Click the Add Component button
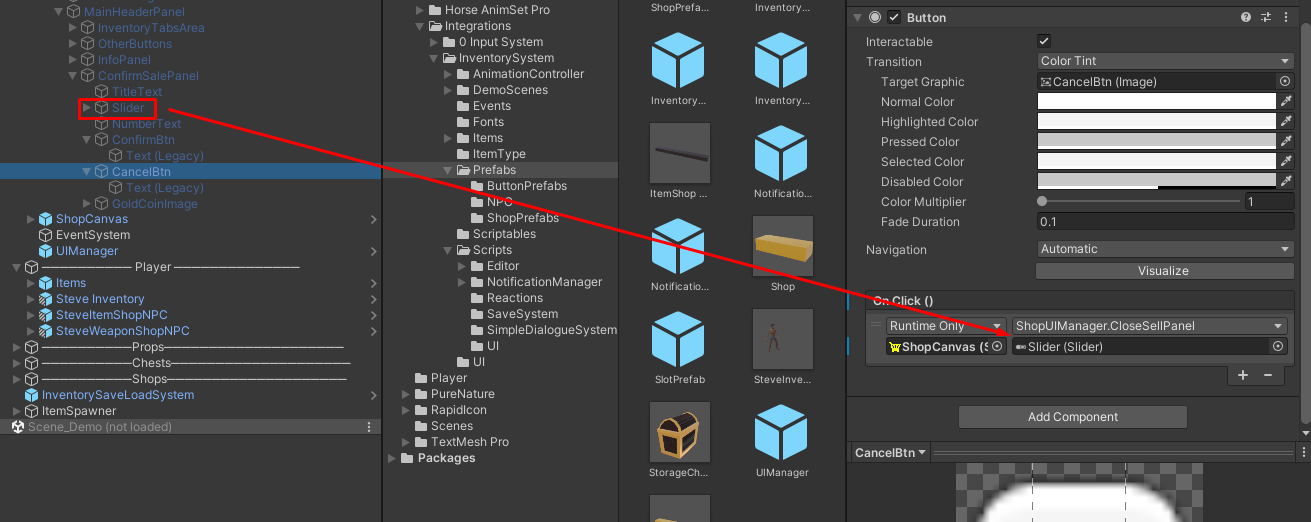 [1073, 417]
